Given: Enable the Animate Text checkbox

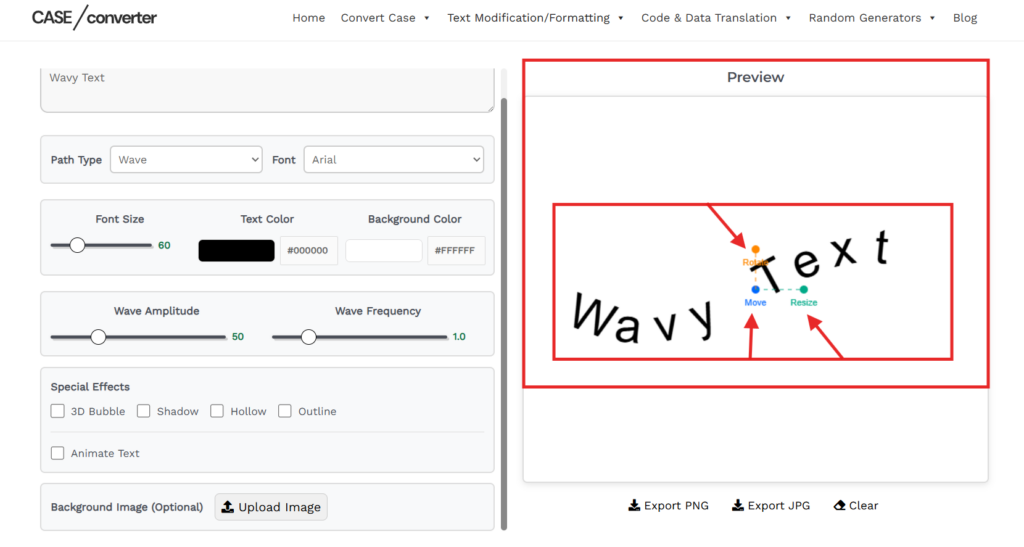Looking at the screenshot, I should (x=57, y=453).
